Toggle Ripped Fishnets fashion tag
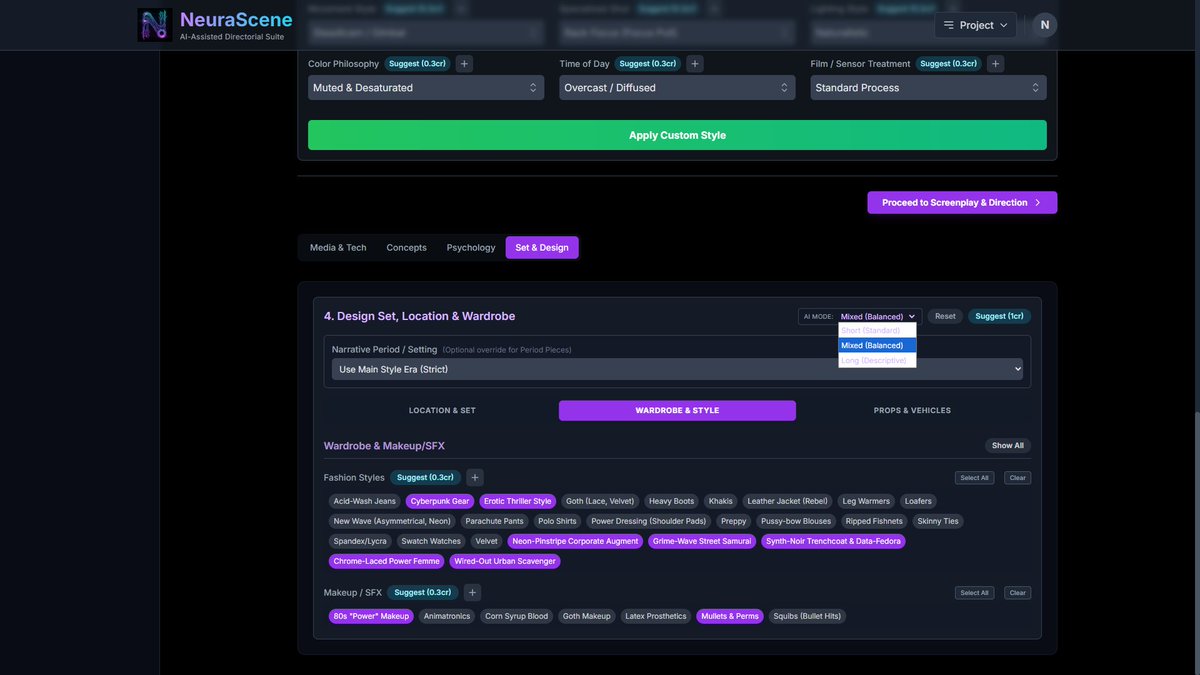Viewport: 1200px width, 675px height. pos(874,521)
